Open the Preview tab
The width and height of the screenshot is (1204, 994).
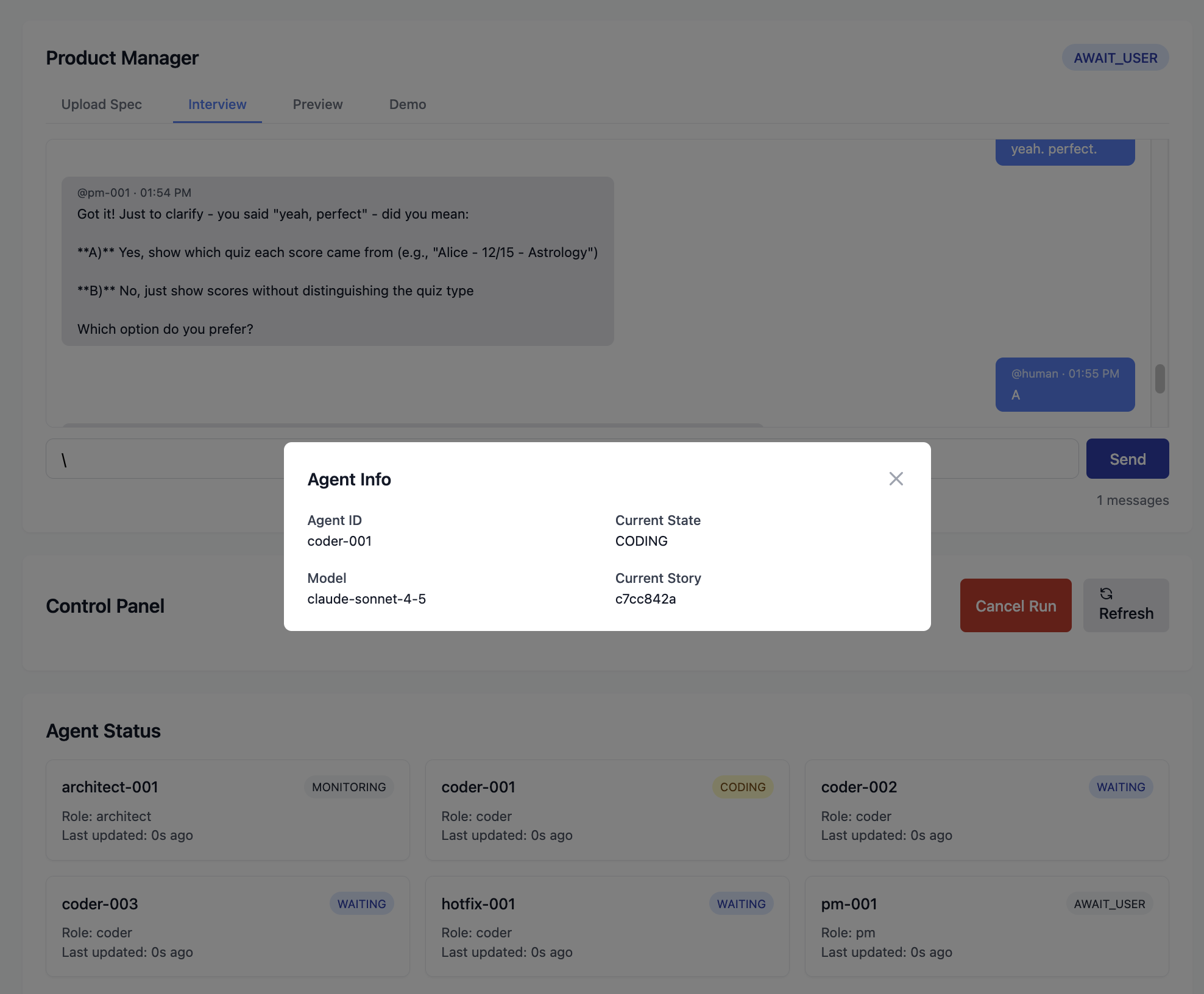pyautogui.click(x=317, y=104)
